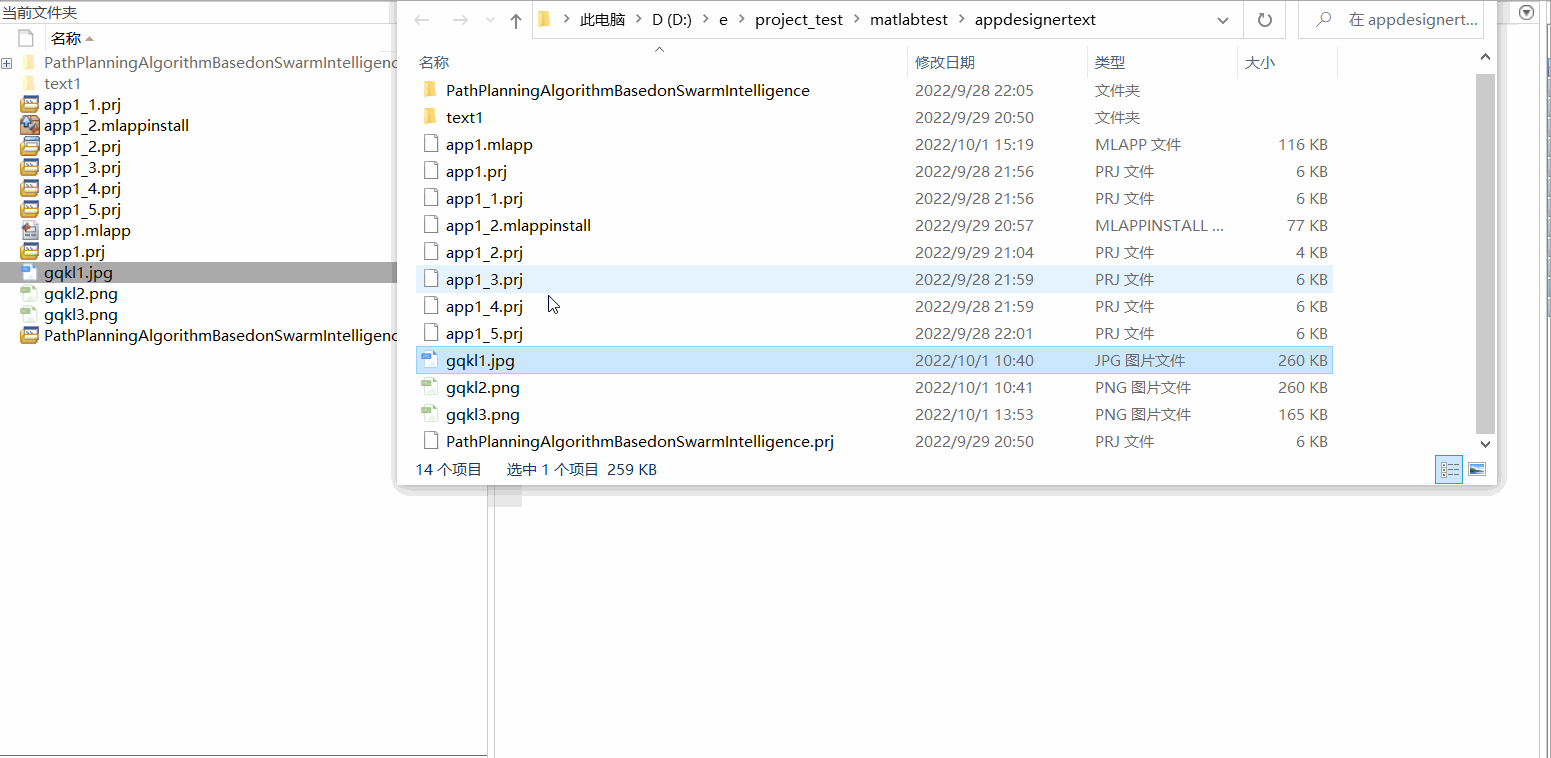Select PathPlanningAlgorithmBasedonSwarmIntelligence folder icon in Explorer
This screenshot has height=758, width=1551.
pyautogui.click(x=430, y=90)
